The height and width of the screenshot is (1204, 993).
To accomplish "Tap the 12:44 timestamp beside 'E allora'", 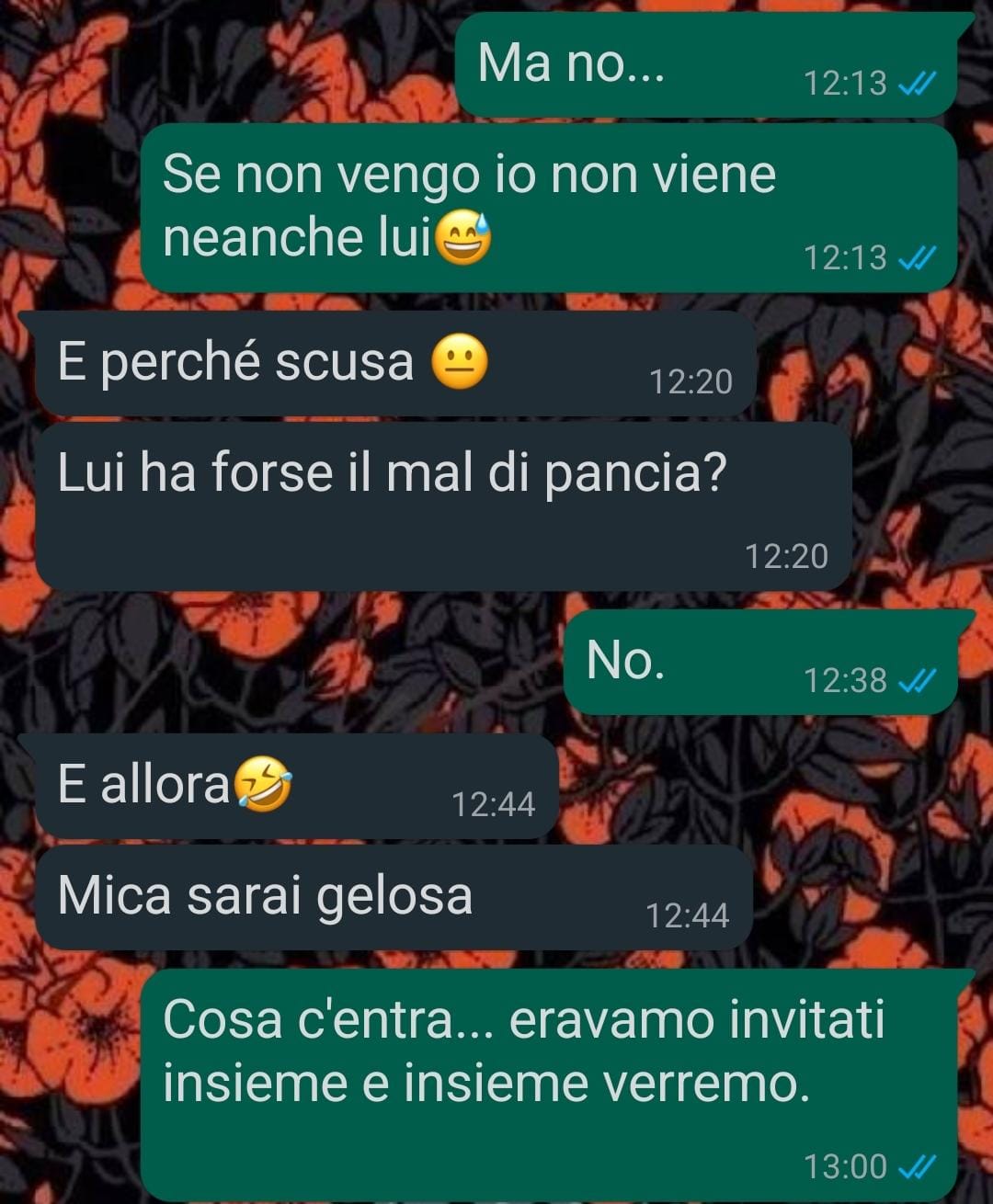I will coord(493,805).
